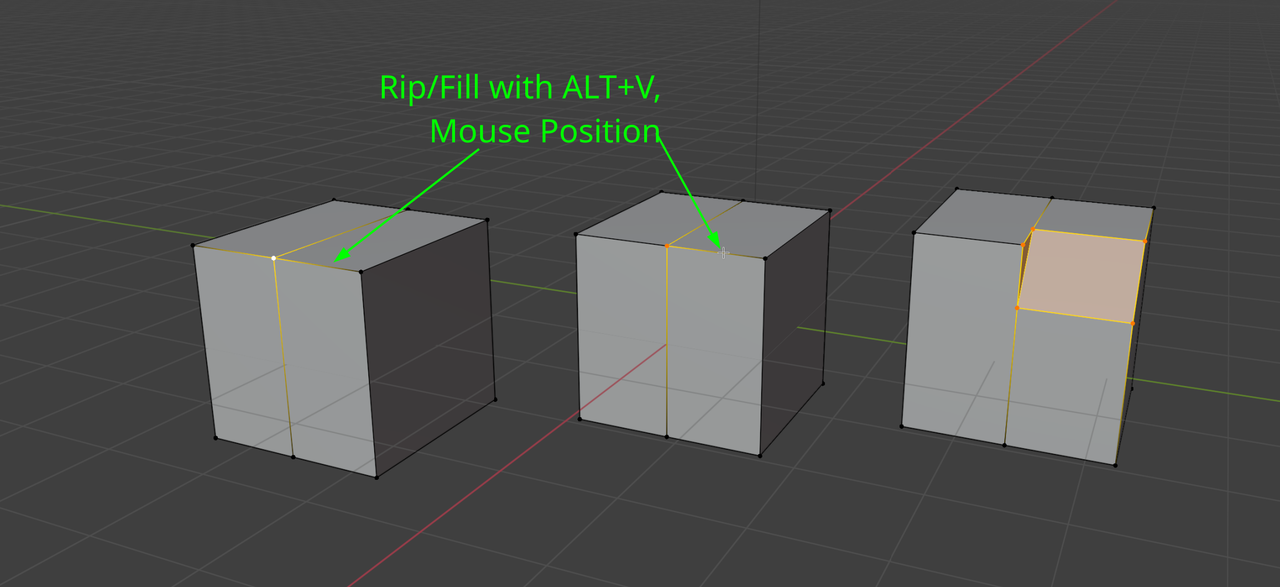Image resolution: width=1280 pixels, height=587 pixels.
Task: Select the white active vertex on left cube
Action: click(x=274, y=258)
